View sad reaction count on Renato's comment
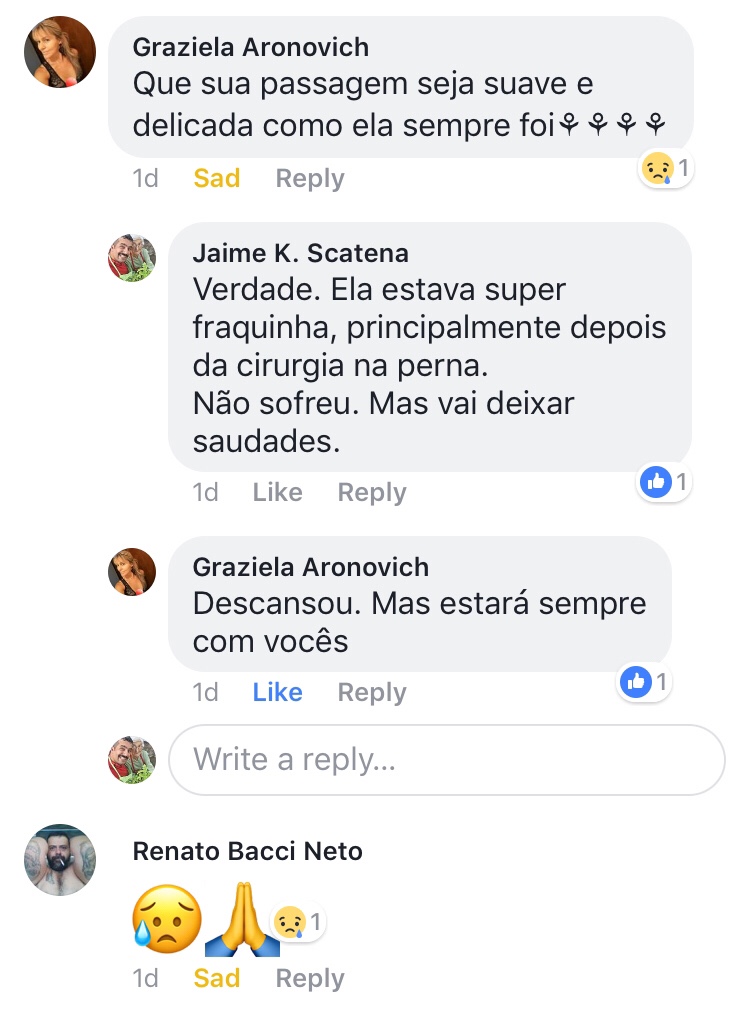The width and height of the screenshot is (750, 1010). point(299,922)
